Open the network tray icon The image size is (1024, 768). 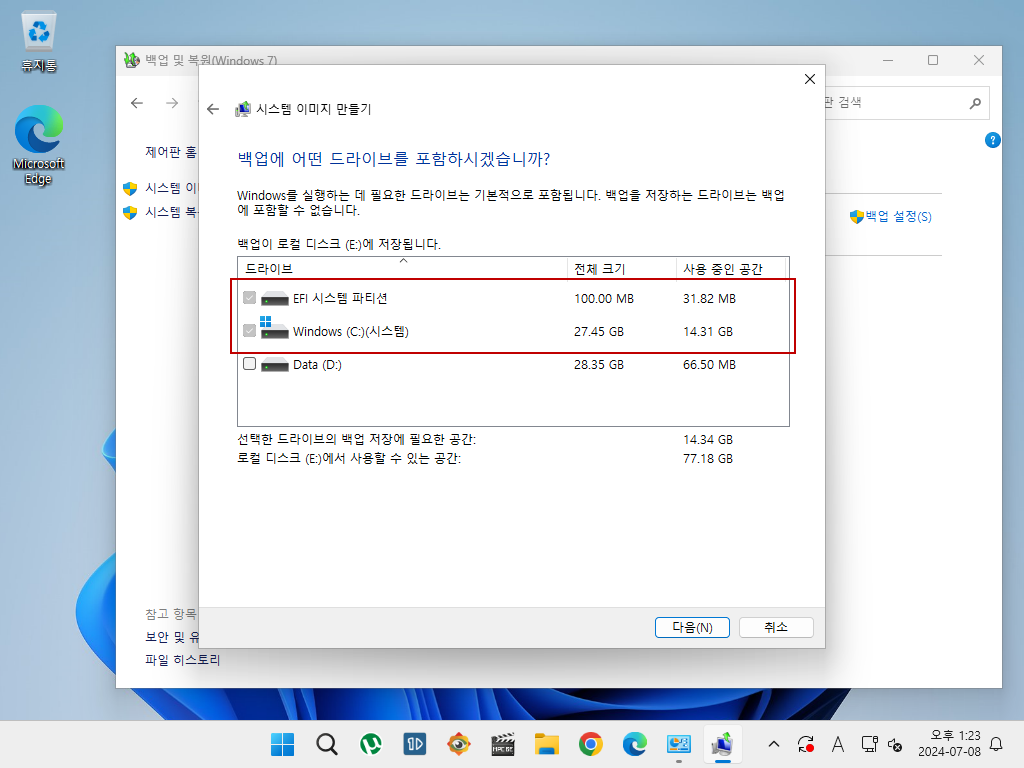tap(869, 744)
